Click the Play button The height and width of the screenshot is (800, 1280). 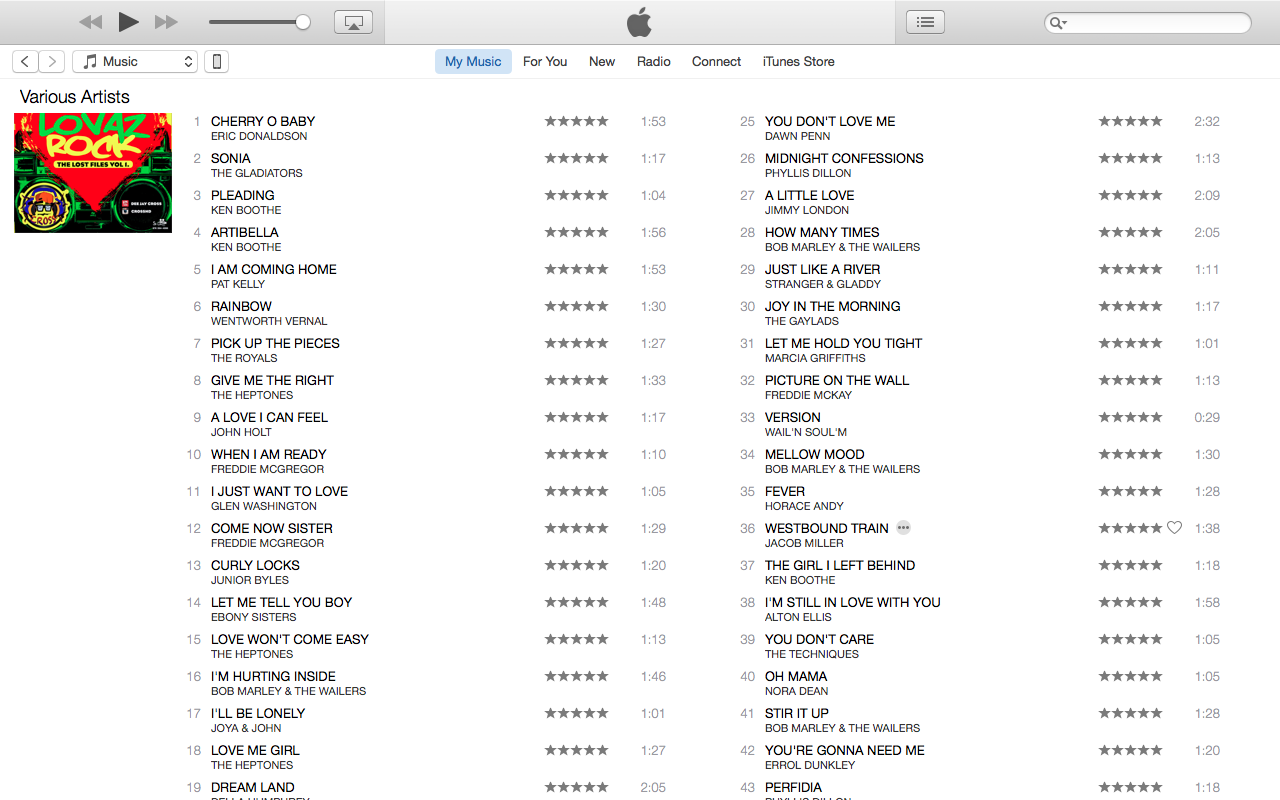(x=128, y=22)
